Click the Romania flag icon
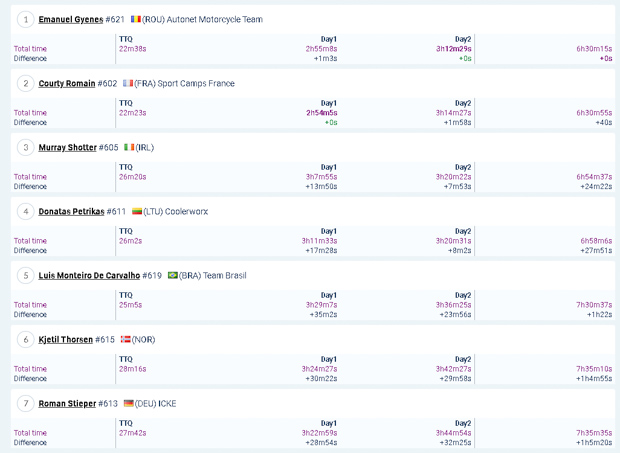 pyautogui.click(x=136, y=19)
